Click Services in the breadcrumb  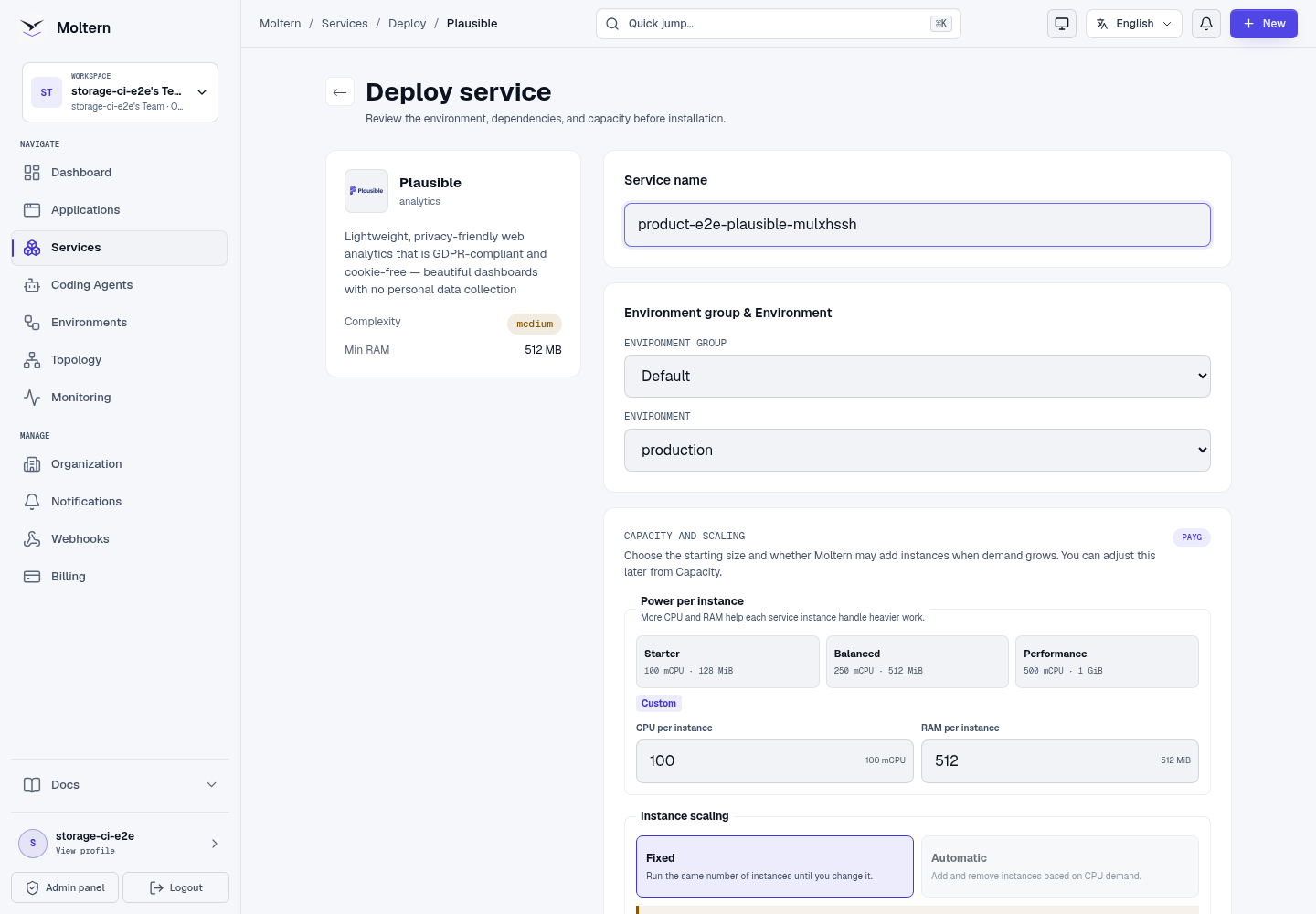pos(345,24)
